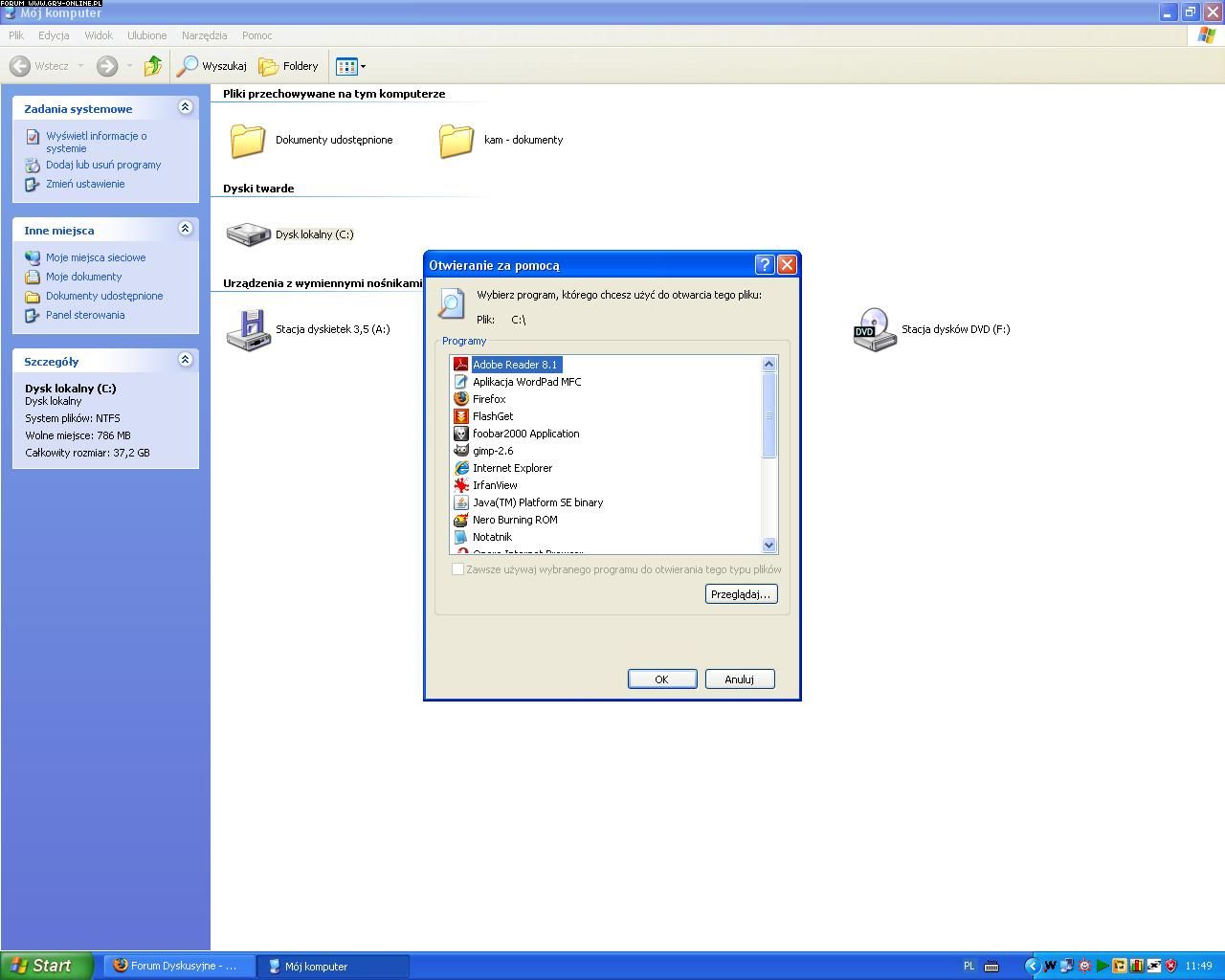Open the Wyszukaj search tool
Screen dimensions: 1225x980
coord(212,66)
